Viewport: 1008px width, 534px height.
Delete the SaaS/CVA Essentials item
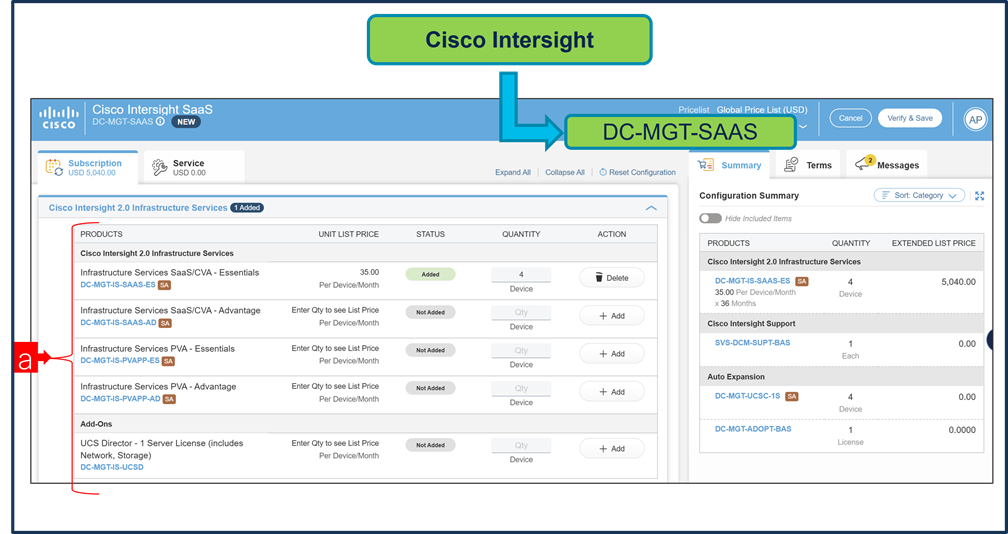point(611,278)
